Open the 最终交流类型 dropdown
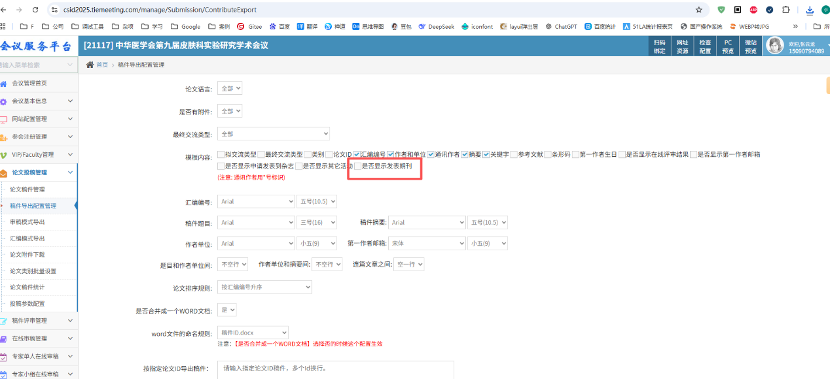The width and height of the screenshot is (830, 380). click(x=273, y=134)
